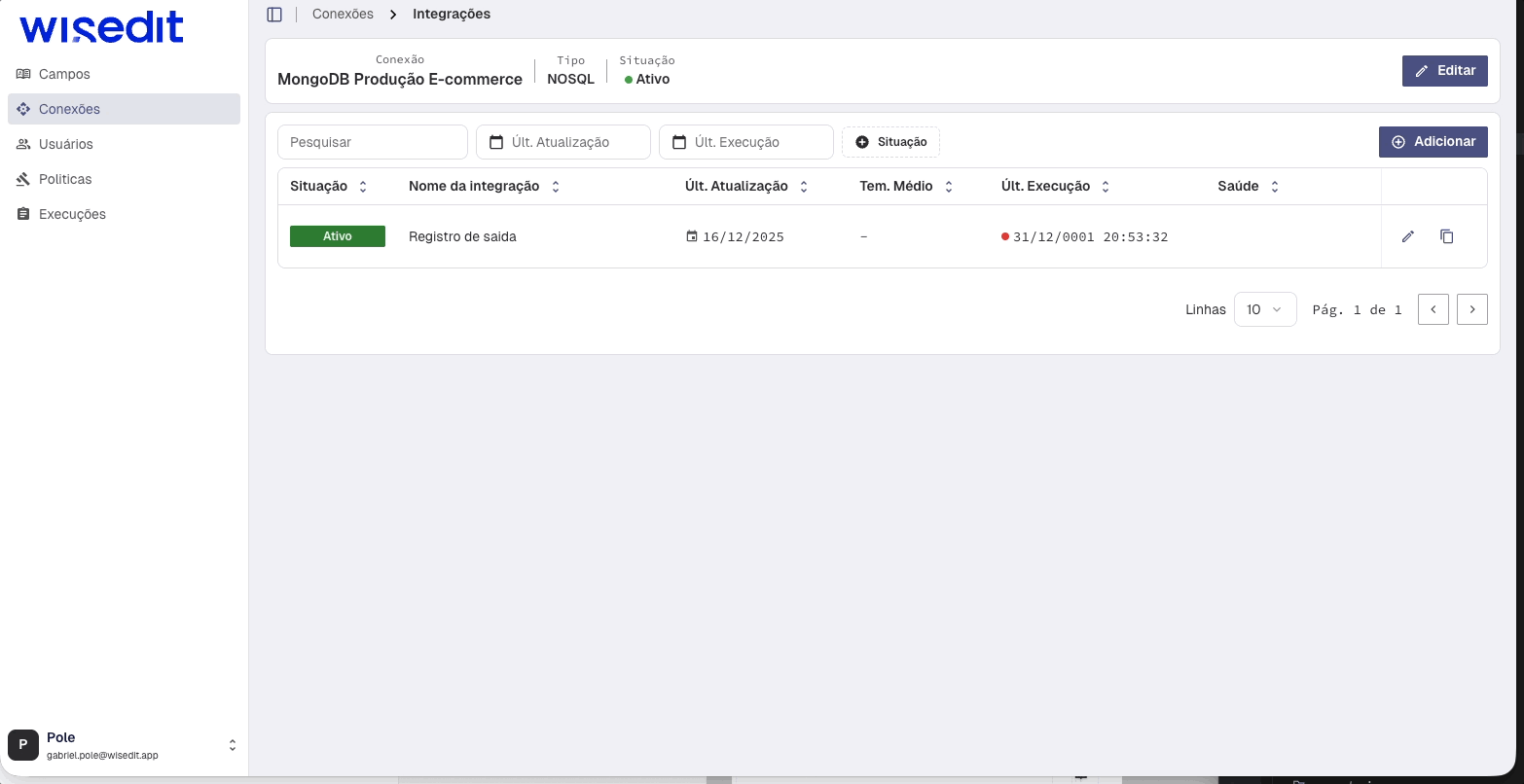
Task: Open the Situação filter selector
Action: tap(890, 142)
